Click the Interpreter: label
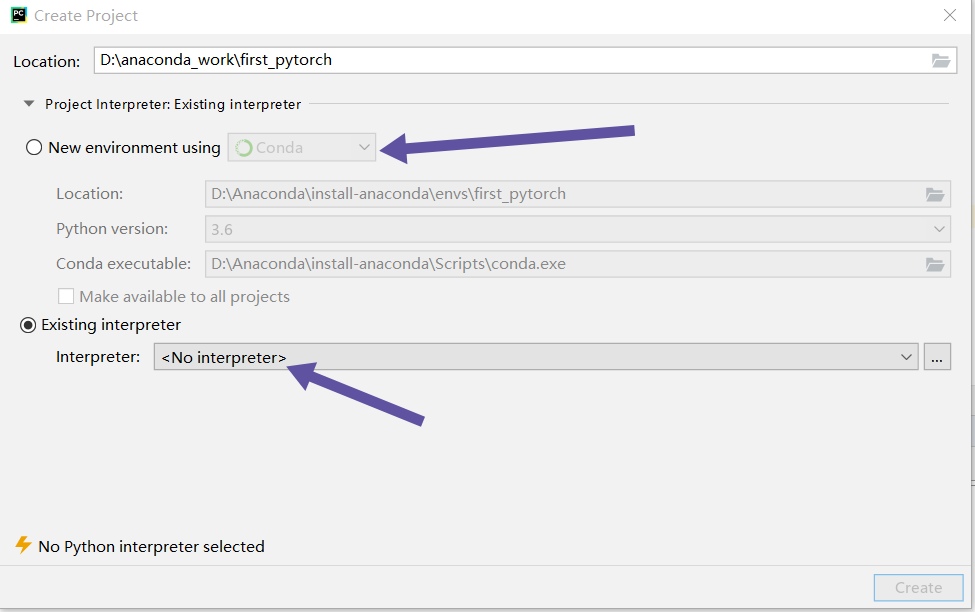The image size is (975, 612). click(x=98, y=356)
